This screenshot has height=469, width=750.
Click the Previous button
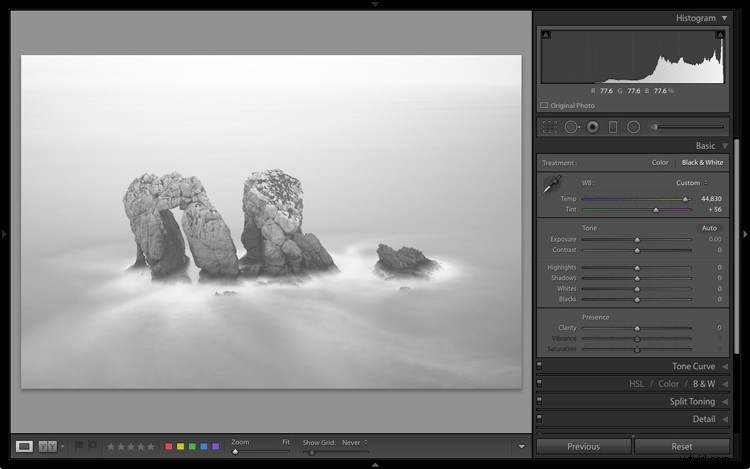584,447
